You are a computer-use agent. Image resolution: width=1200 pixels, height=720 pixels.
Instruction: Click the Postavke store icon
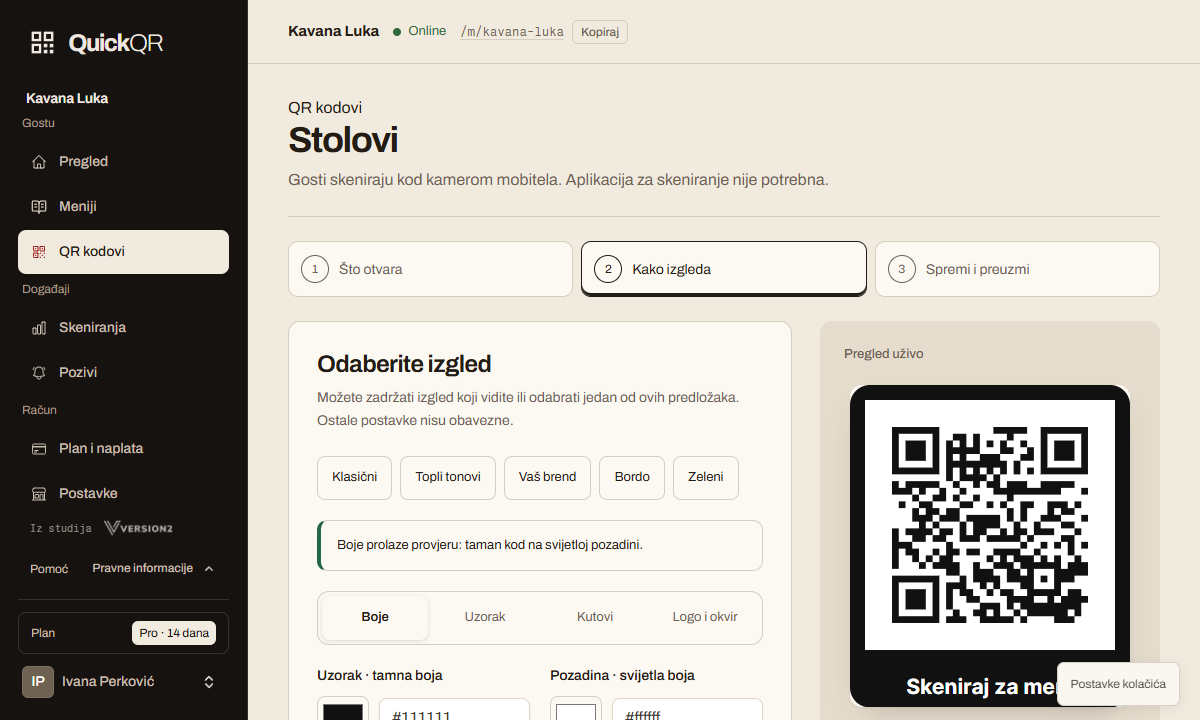(39, 494)
